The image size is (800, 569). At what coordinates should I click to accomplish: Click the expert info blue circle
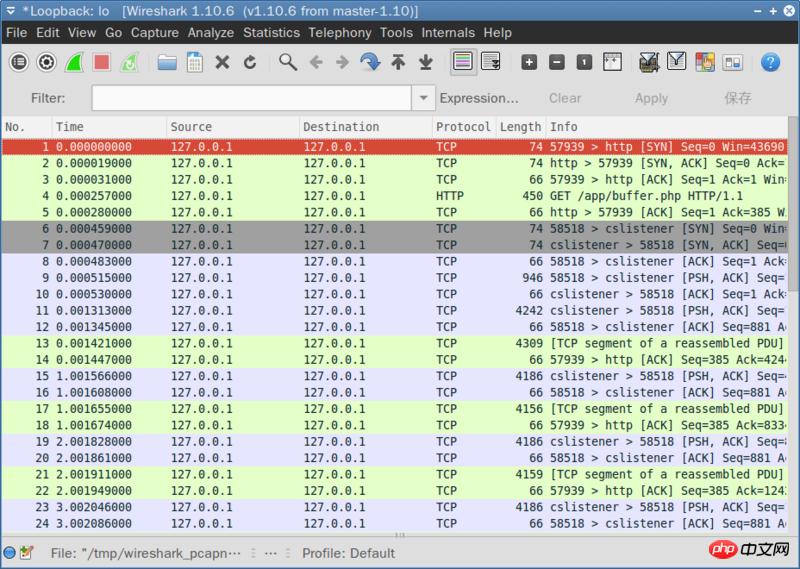[9, 553]
